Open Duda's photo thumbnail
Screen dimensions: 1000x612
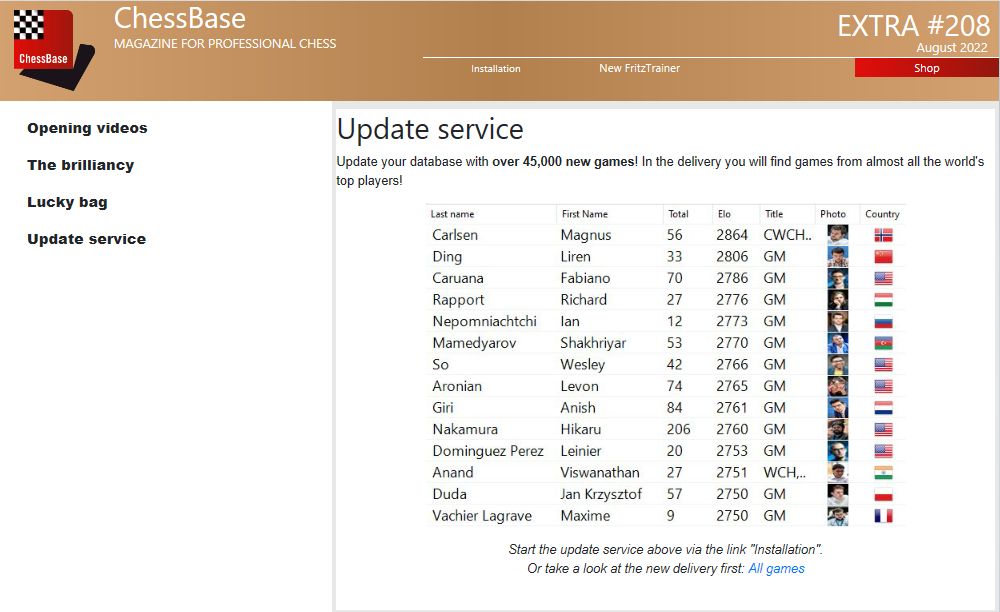pos(837,495)
